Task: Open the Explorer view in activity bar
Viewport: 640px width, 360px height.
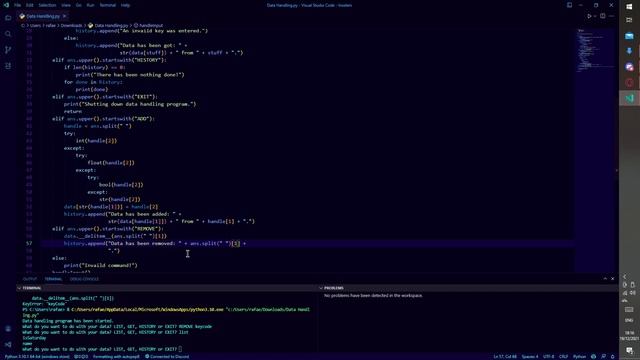Action: 8,18
